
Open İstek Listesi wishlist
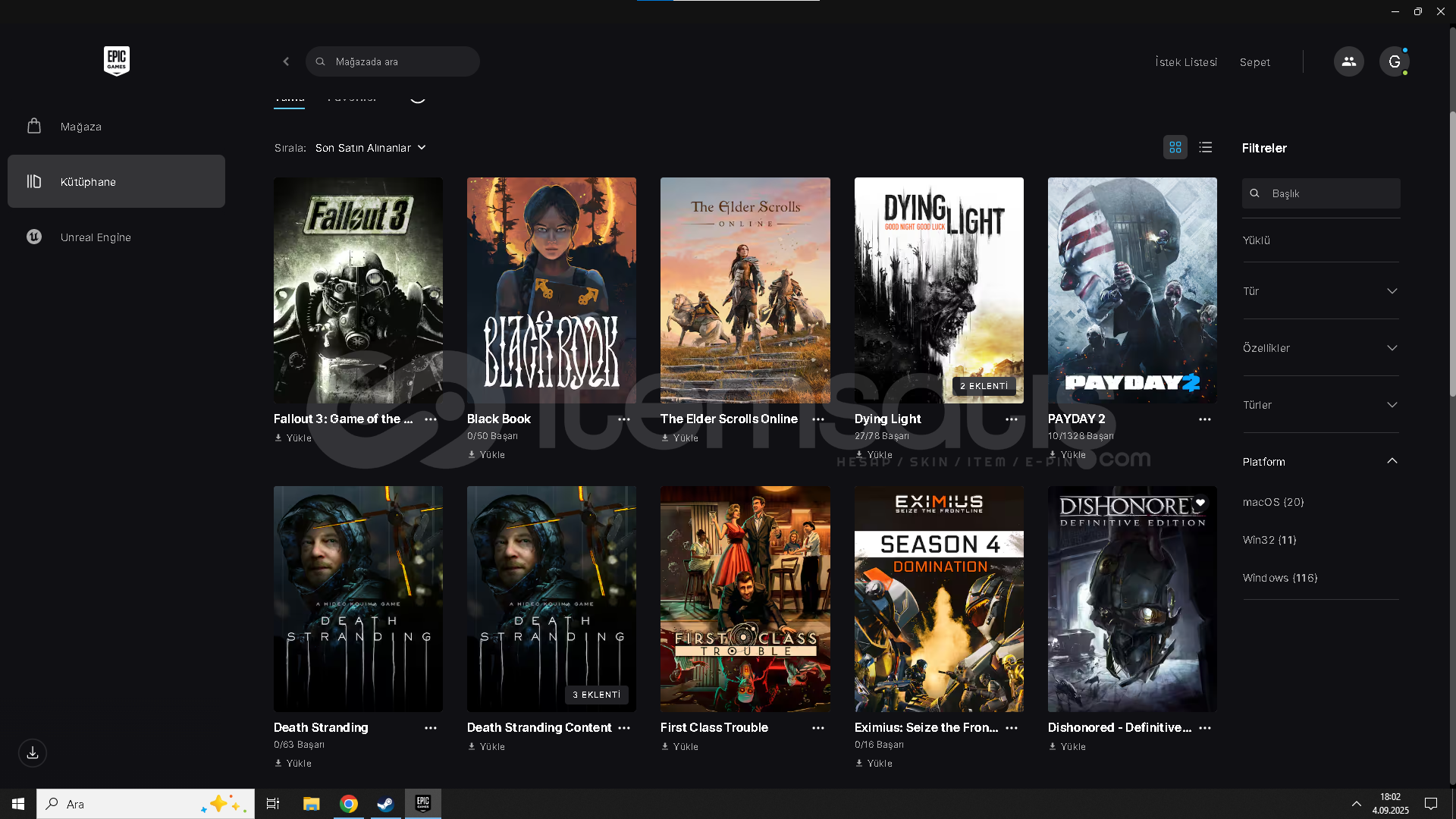tap(1186, 62)
